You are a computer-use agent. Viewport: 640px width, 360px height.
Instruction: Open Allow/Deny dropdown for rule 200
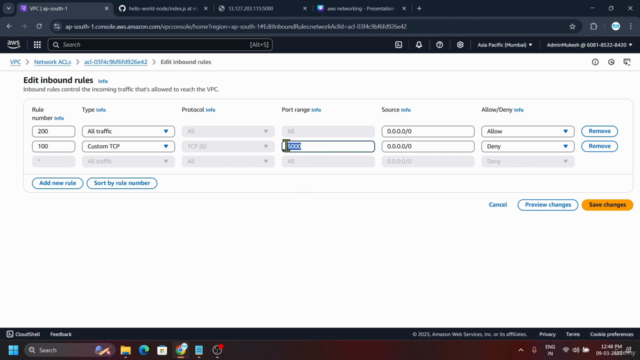tap(527, 131)
